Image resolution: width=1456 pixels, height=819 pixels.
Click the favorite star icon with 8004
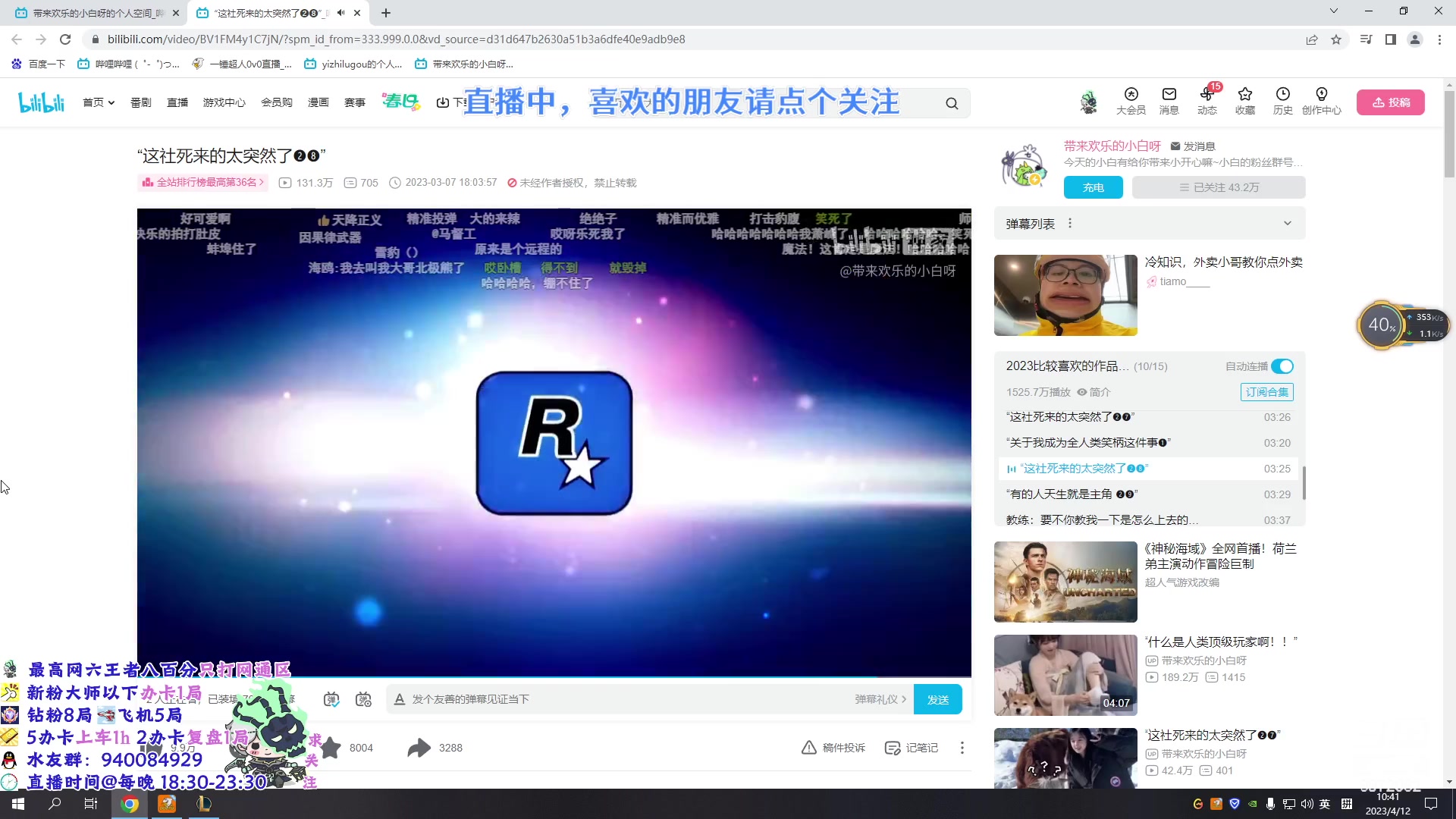pos(331,748)
